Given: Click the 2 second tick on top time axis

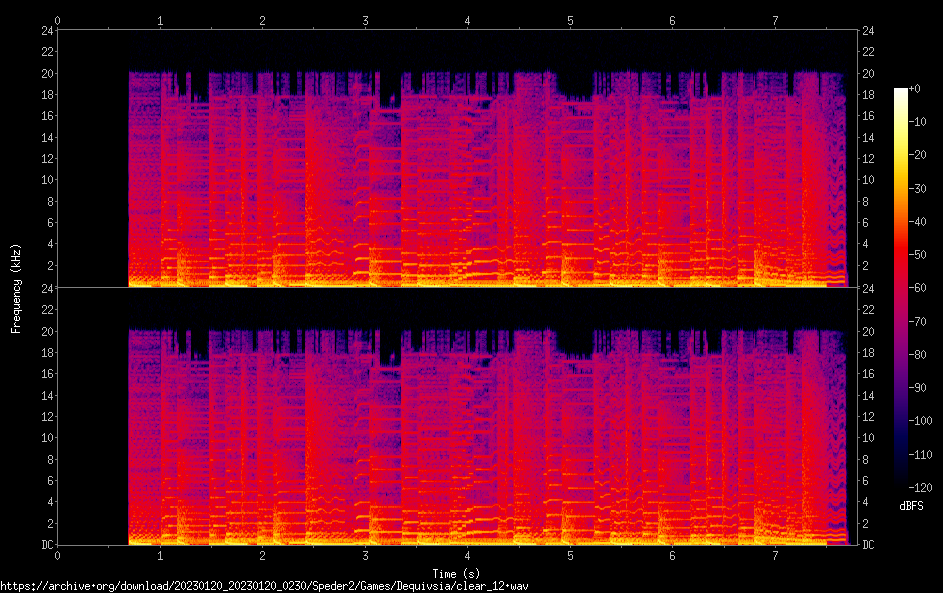Looking at the screenshot, I should 262,20.
